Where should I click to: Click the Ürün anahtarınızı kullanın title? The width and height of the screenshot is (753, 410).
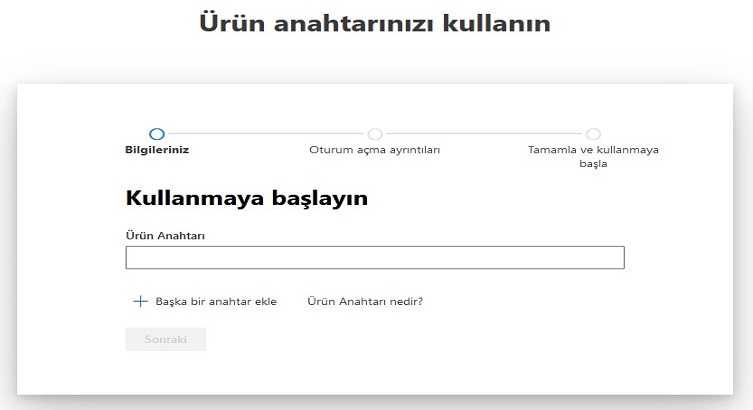click(375, 24)
